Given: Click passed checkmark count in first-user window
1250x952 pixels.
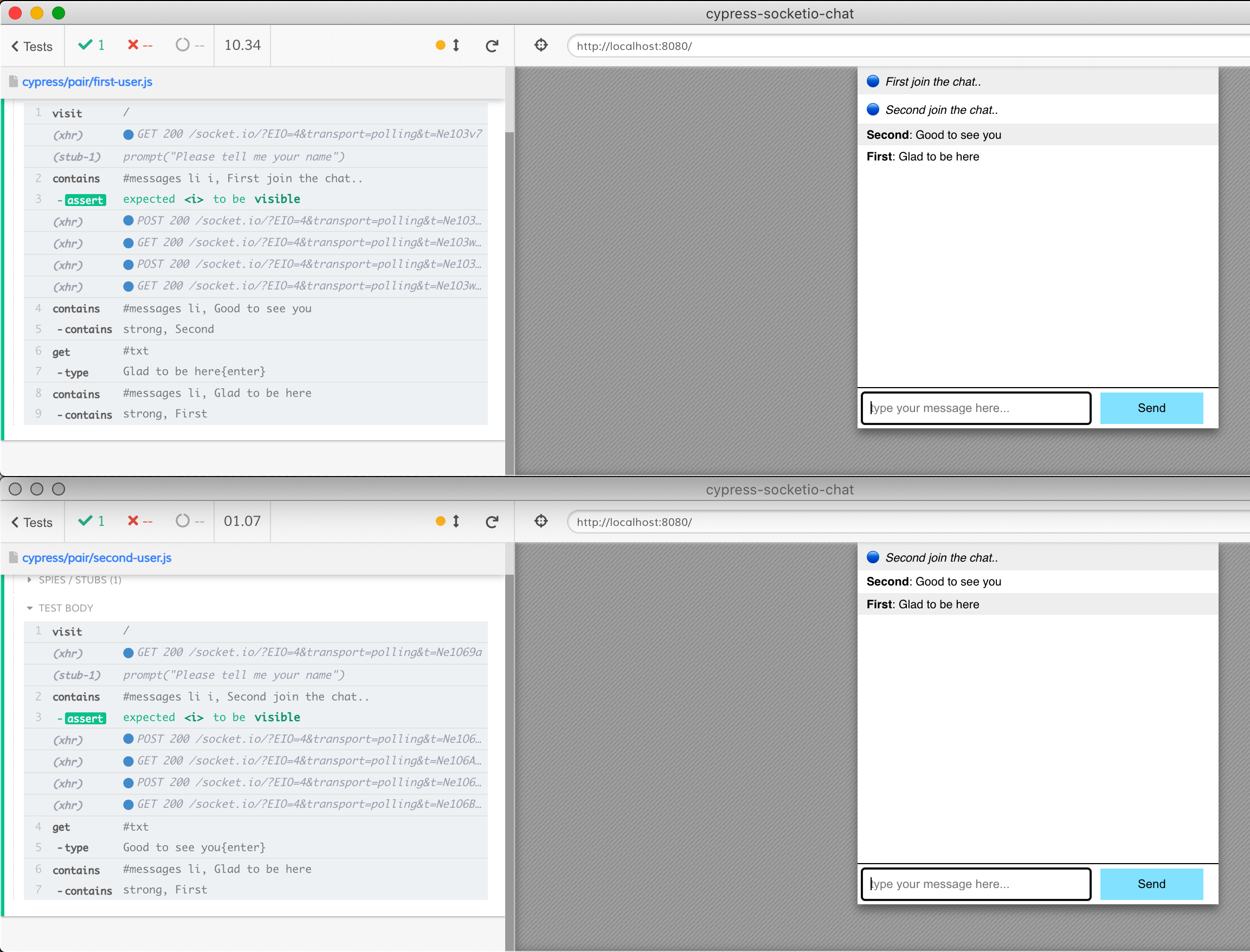Looking at the screenshot, I should point(91,45).
